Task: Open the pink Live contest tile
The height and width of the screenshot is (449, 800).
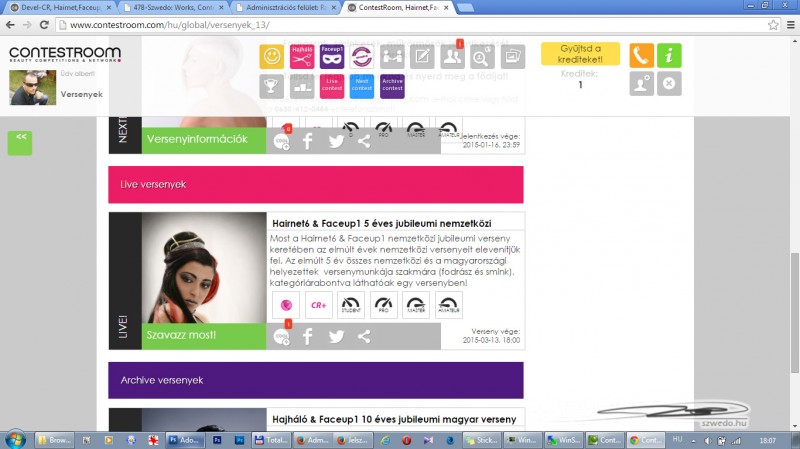Action: (332, 86)
